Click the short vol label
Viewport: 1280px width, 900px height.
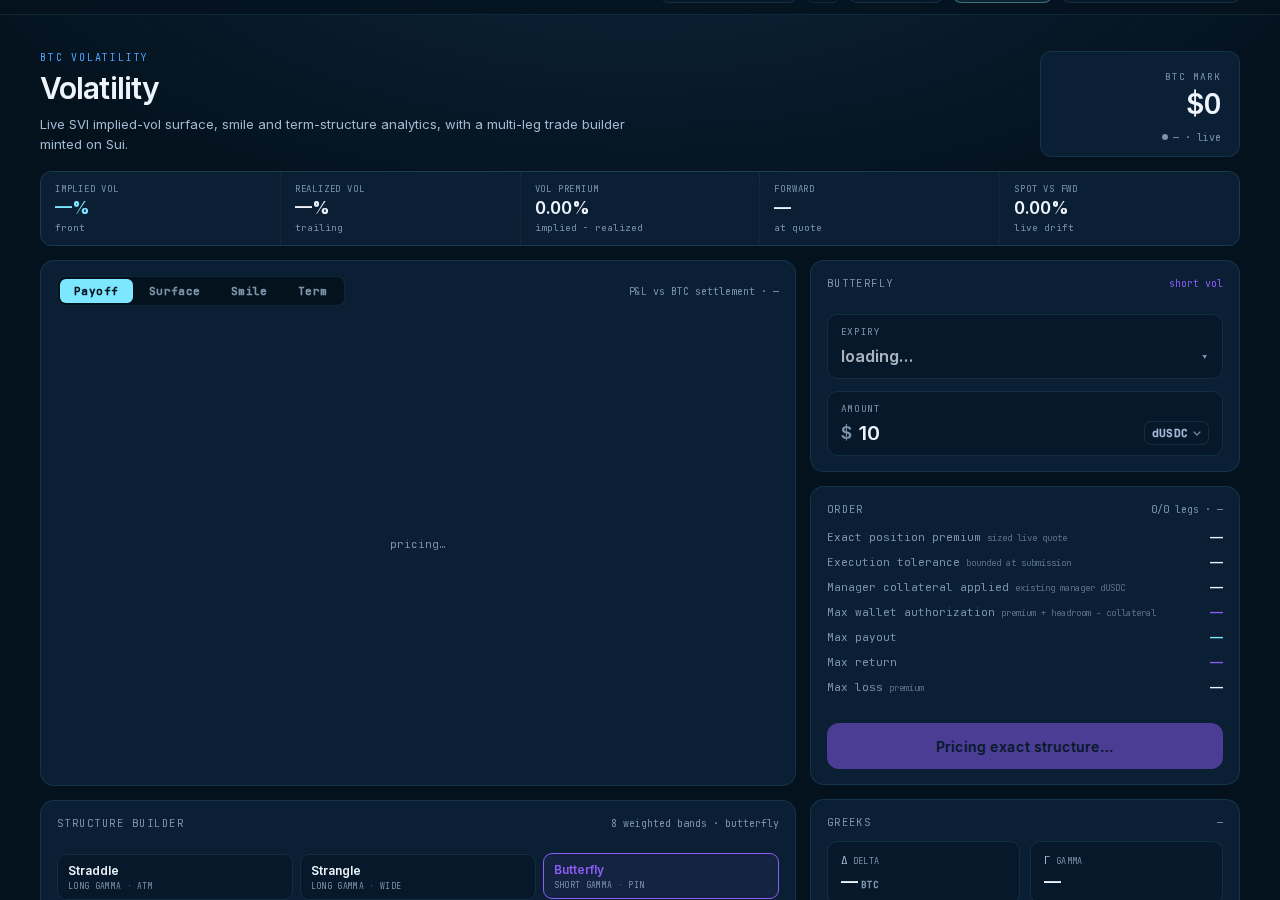pos(1196,284)
